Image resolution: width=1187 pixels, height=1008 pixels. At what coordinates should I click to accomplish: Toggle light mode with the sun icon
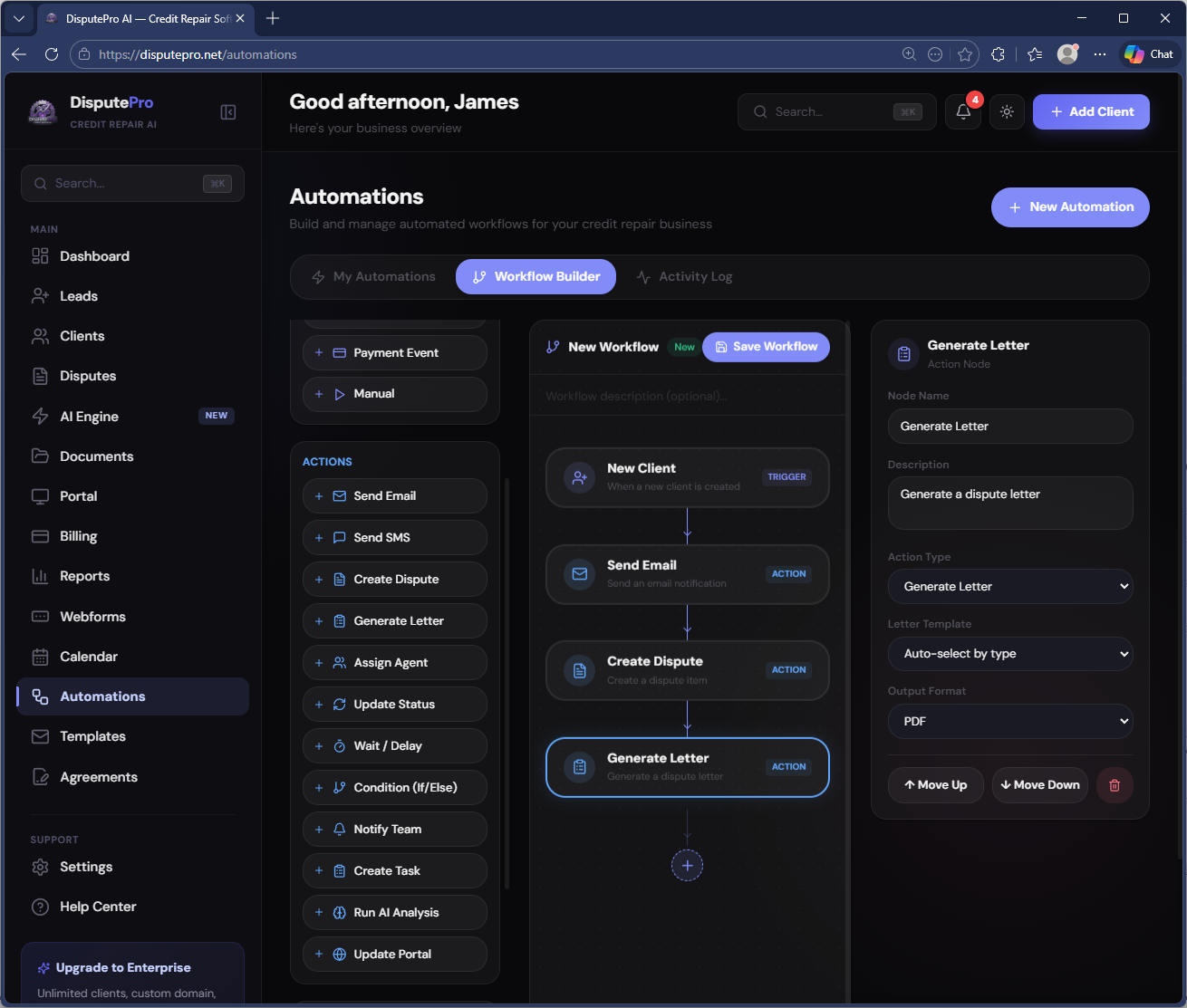click(1007, 110)
